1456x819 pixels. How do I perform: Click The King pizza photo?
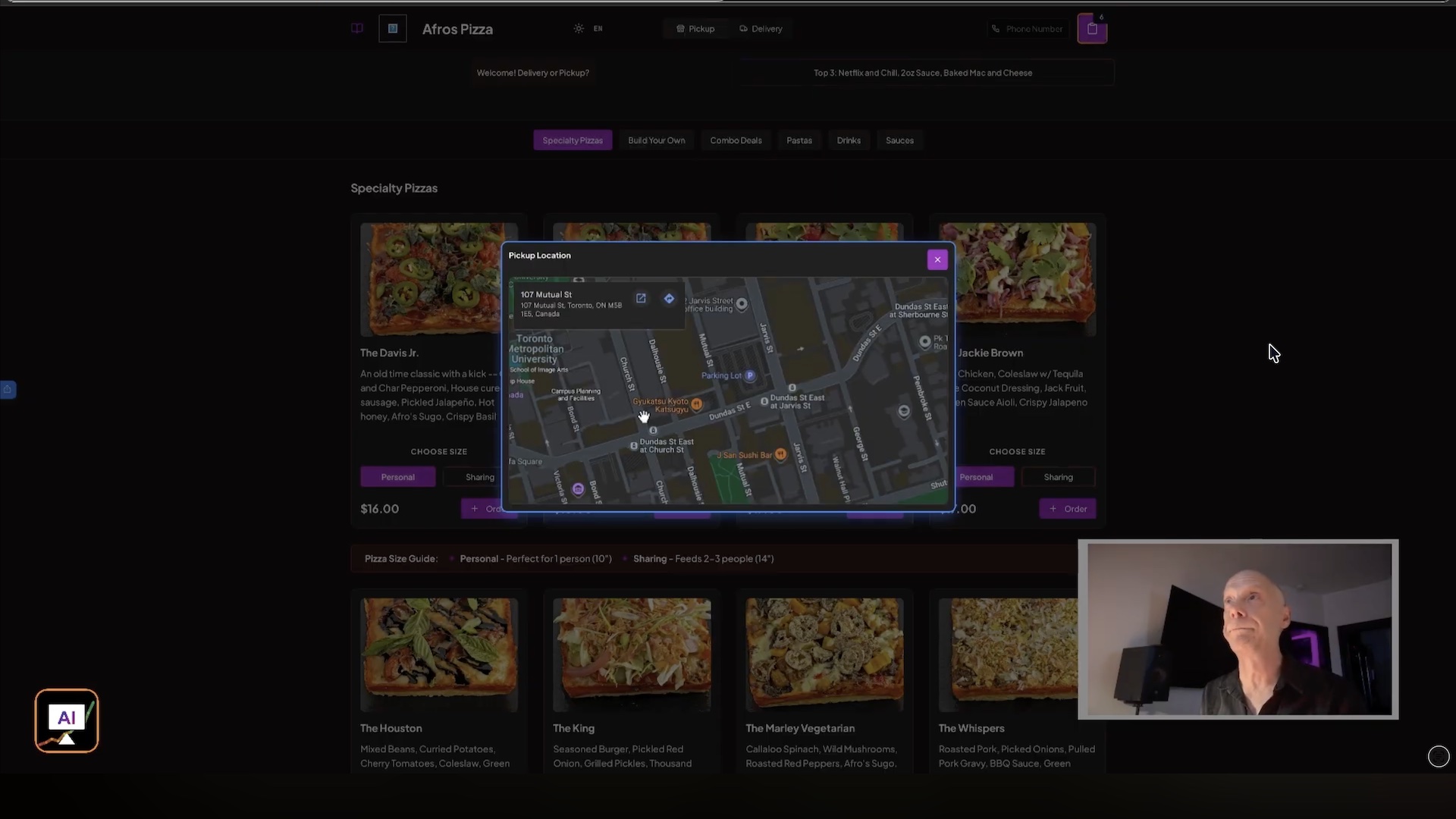click(x=632, y=654)
